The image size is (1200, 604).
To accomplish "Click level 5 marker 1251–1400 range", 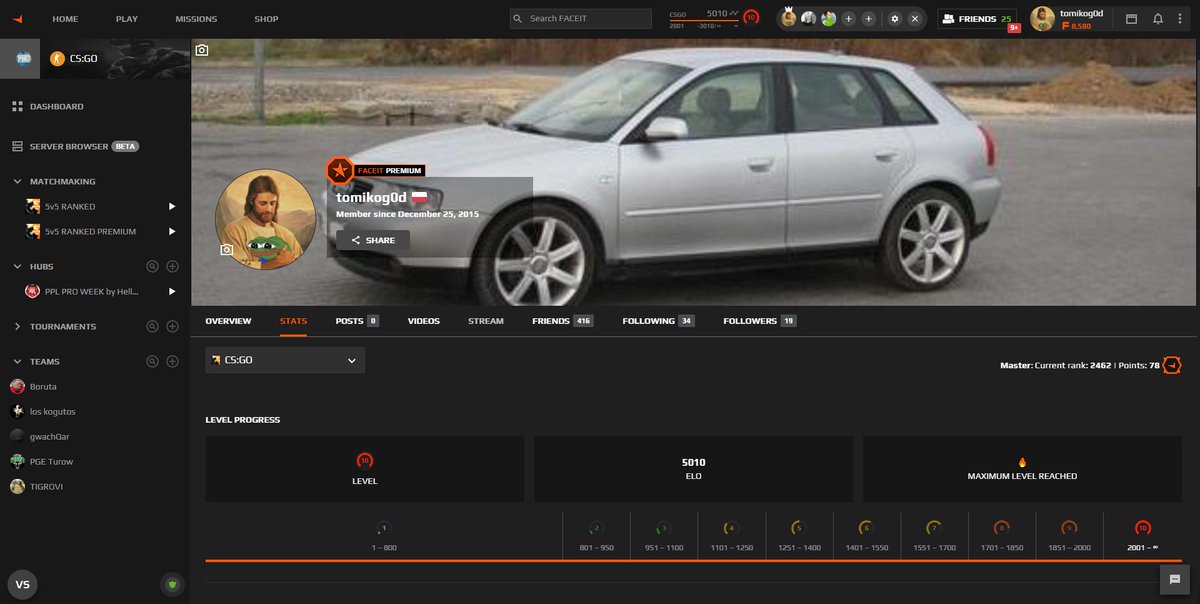I will (x=798, y=535).
